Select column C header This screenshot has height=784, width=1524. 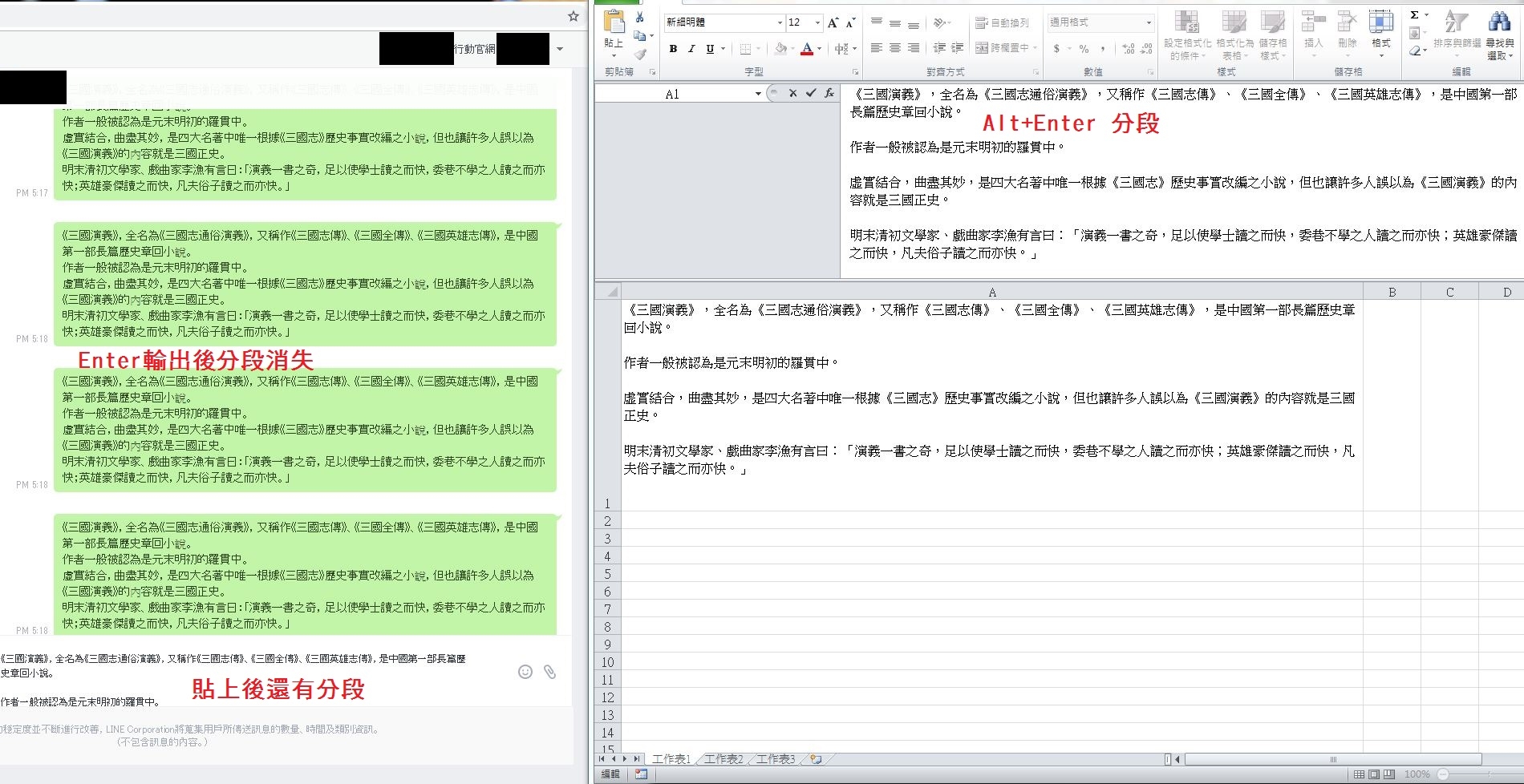(x=1449, y=293)
